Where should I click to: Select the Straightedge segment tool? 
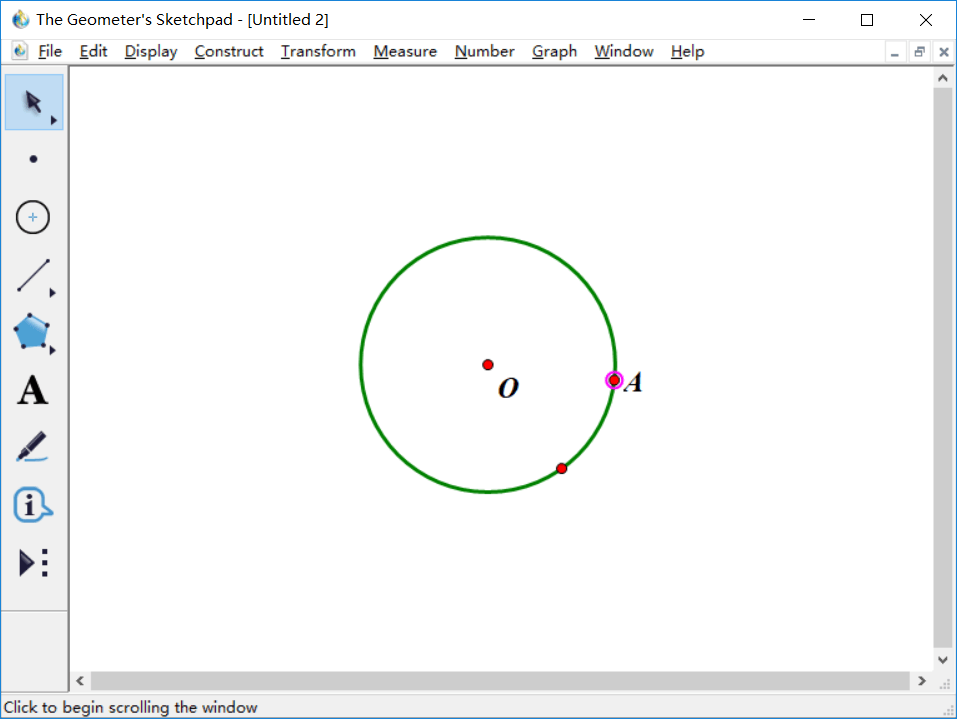[34, 275]
